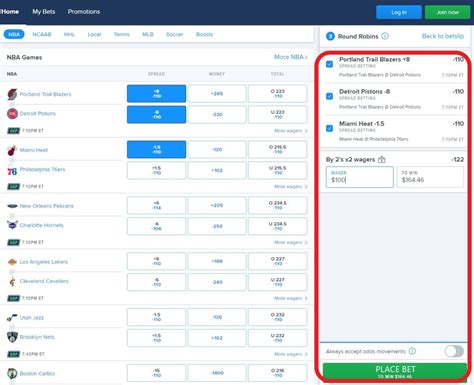Click the $100 Wager input field
This screenshot has height=385, width=474.
[360, 177]
